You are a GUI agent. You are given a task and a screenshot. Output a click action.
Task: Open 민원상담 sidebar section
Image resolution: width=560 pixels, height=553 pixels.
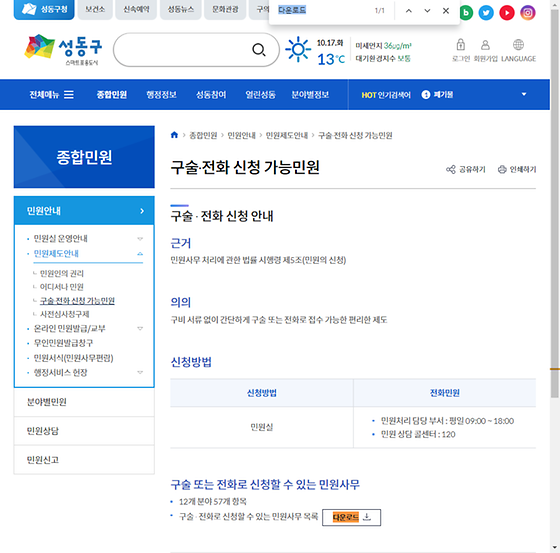coord(84,431)
